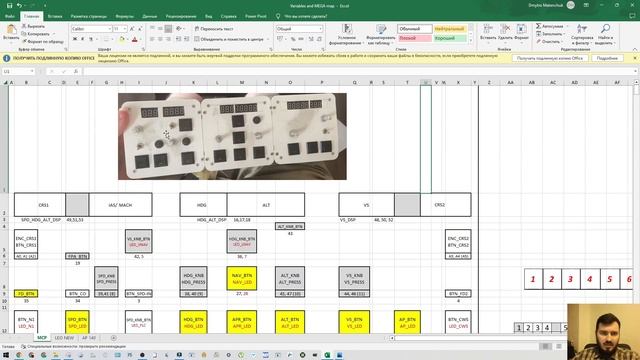
Task: Click the Excel icon in the taskbar
Action: coord(327,356)
